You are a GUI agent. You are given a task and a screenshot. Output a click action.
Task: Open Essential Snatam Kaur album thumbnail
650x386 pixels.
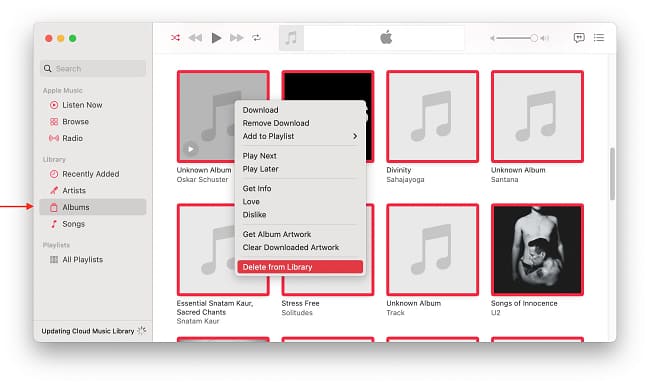[205, 250]
